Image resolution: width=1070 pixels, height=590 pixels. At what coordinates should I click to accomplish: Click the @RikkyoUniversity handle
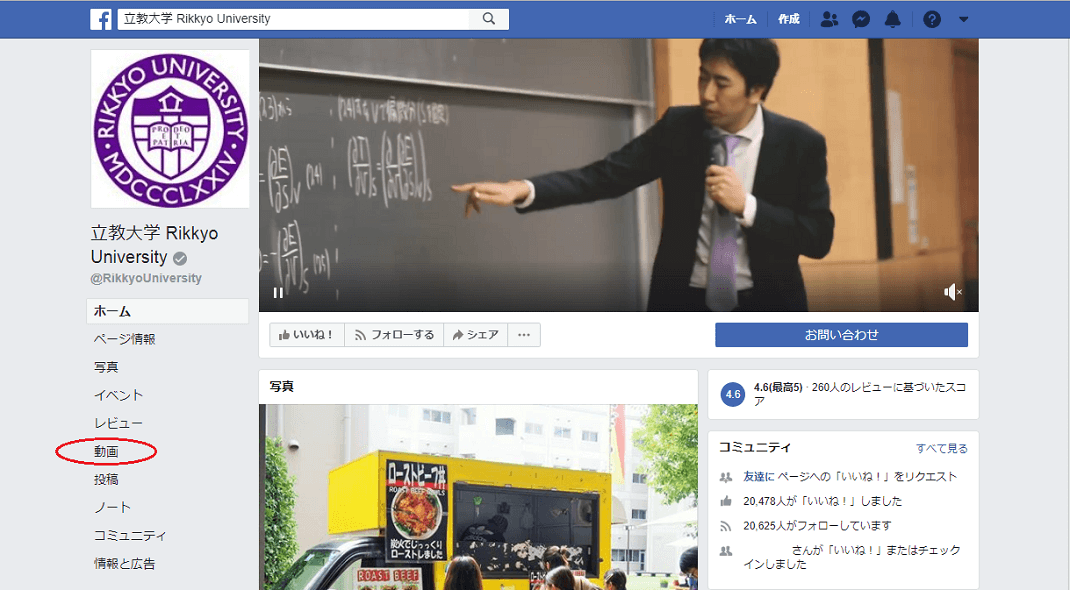click(x=146, y=278)
